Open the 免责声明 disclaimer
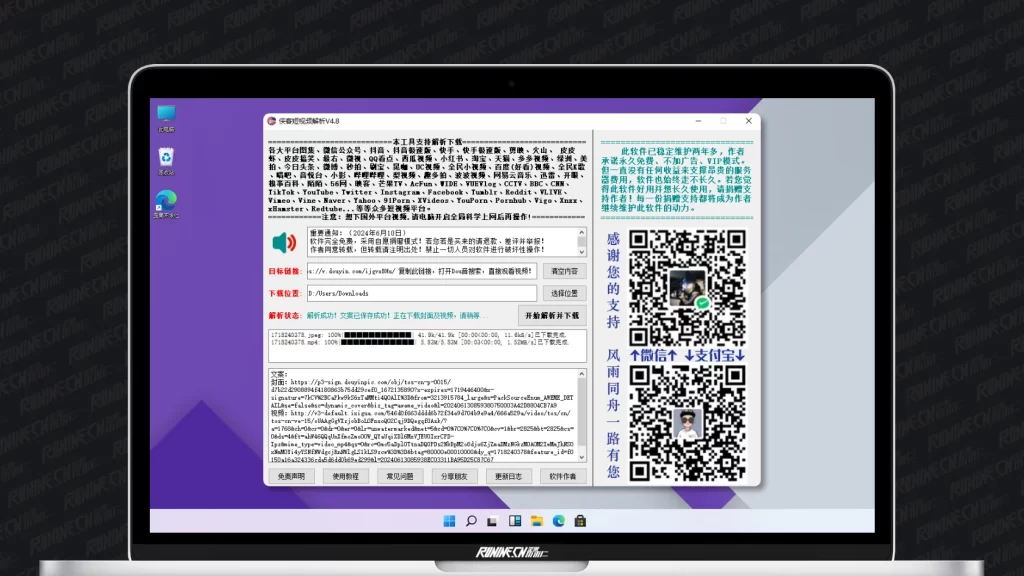Screen dimensions: 1024x576 291,477
